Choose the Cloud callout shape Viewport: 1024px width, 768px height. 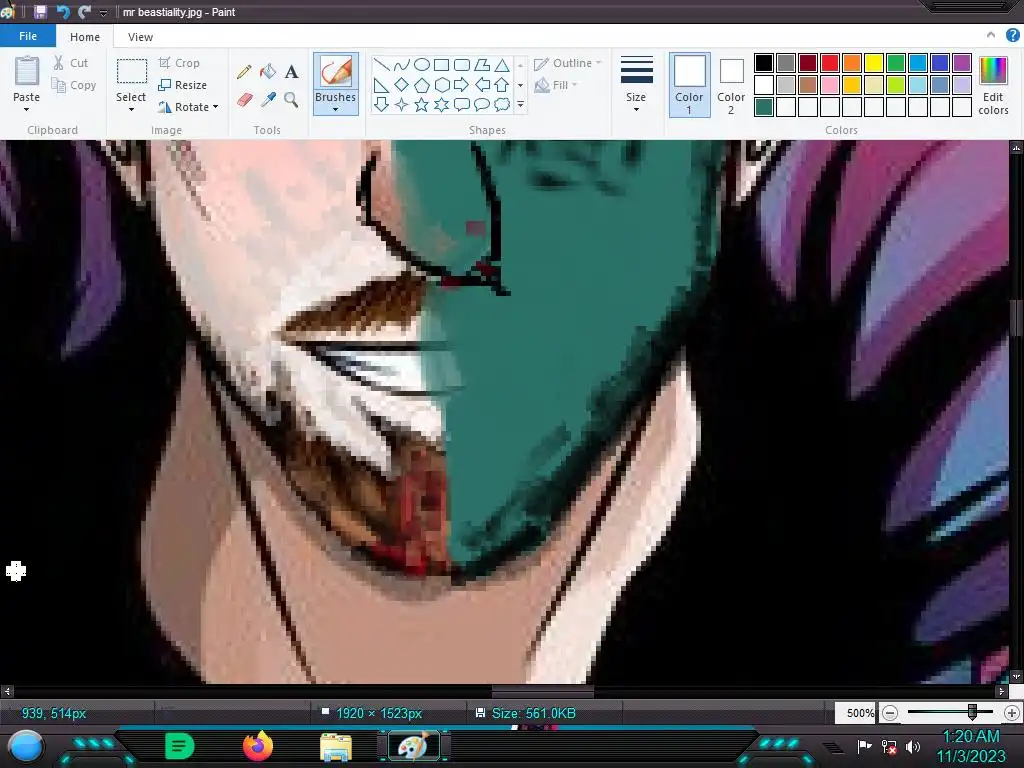(x=502, y=104)
